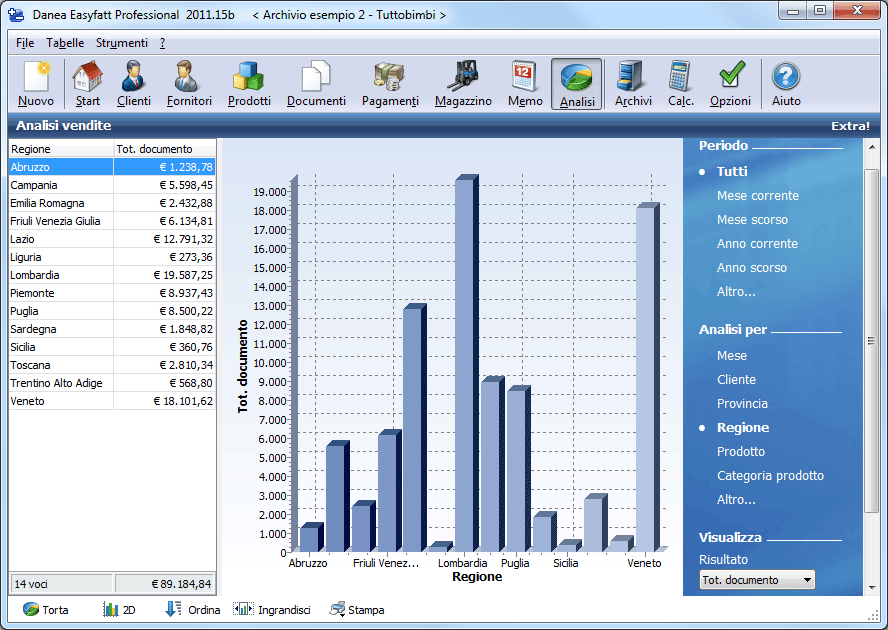Select the Sicilia row
This screenshot has width=888, height=630.
pyautogui.click(x=112, y=347)
